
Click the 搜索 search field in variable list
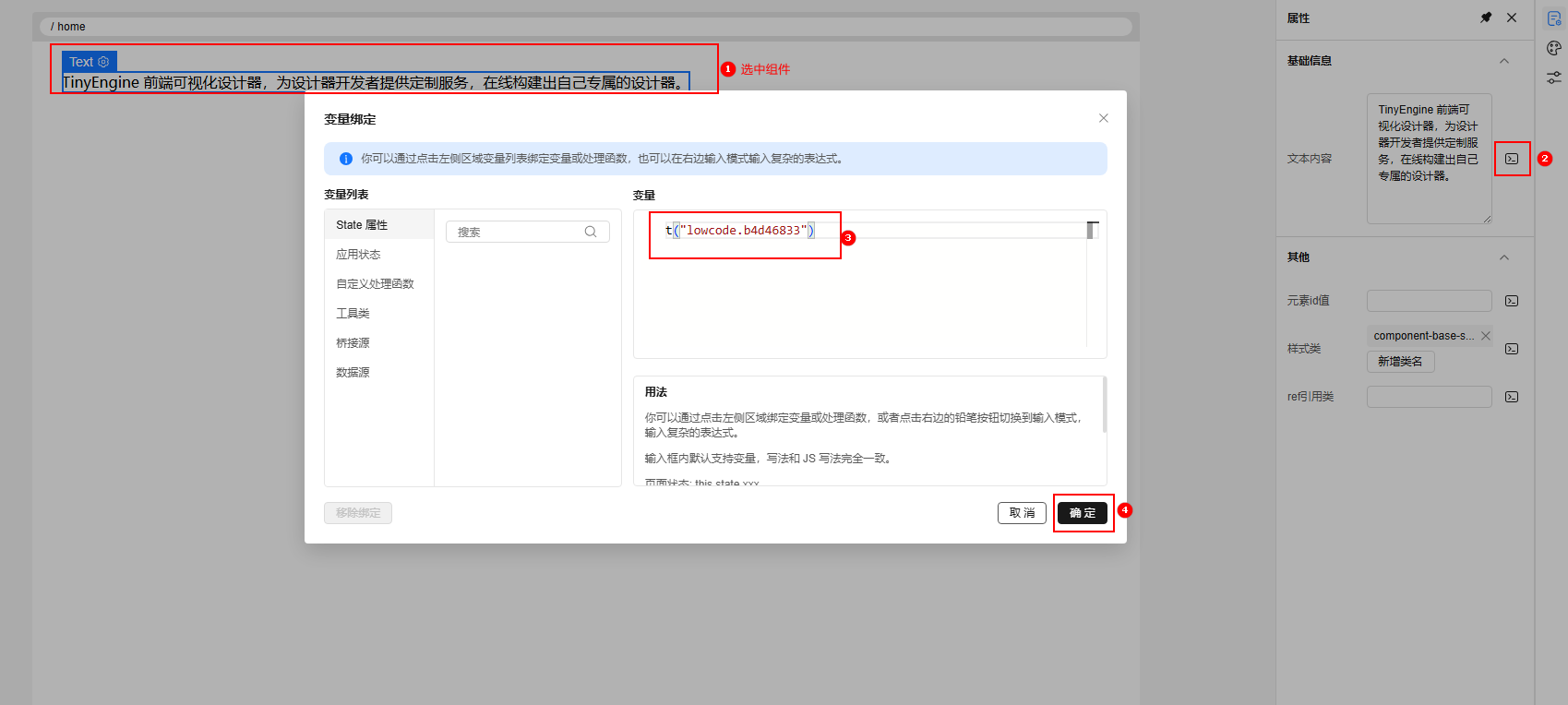pos(519,233)
